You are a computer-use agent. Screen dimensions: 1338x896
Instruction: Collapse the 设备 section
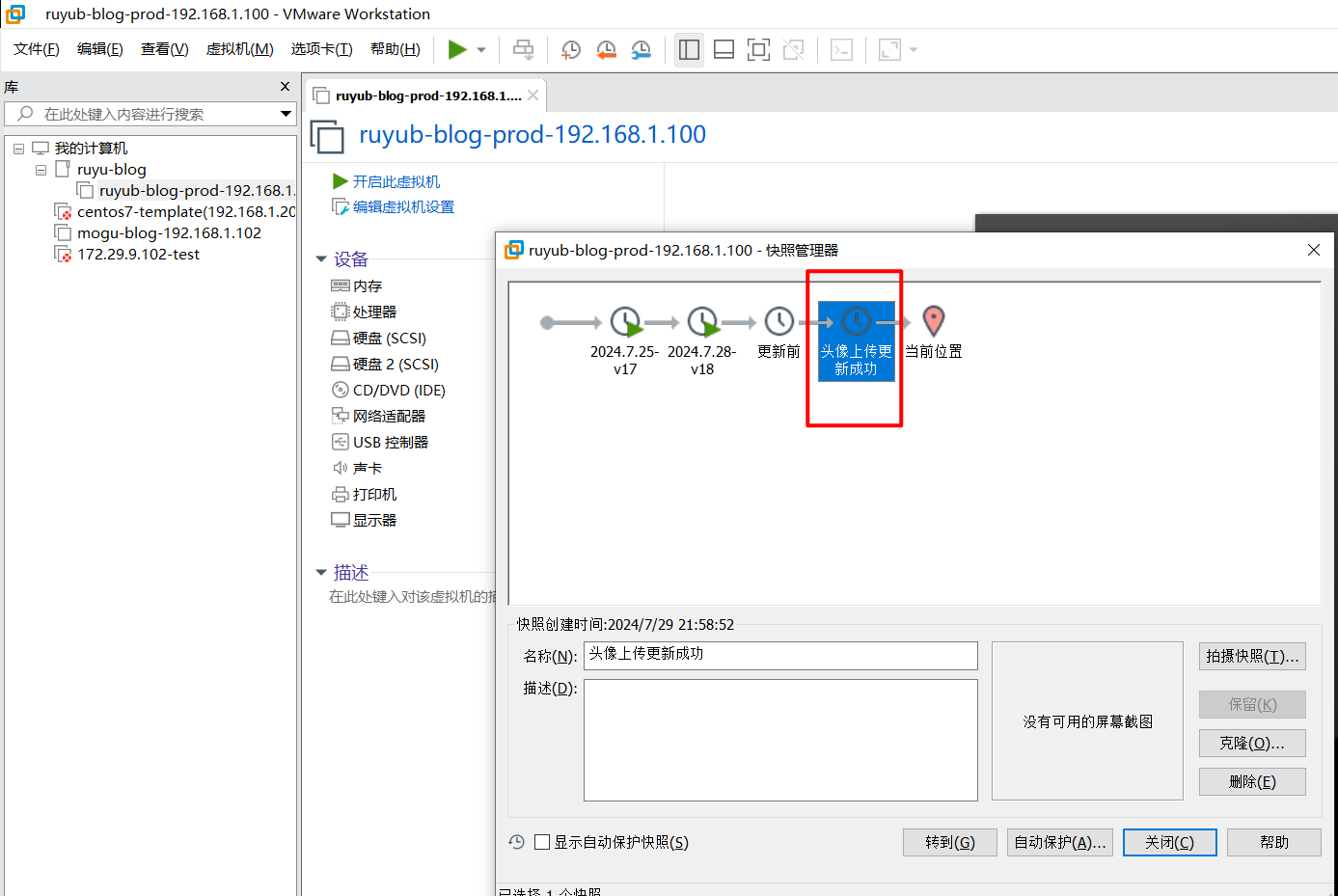click(321, 258)
